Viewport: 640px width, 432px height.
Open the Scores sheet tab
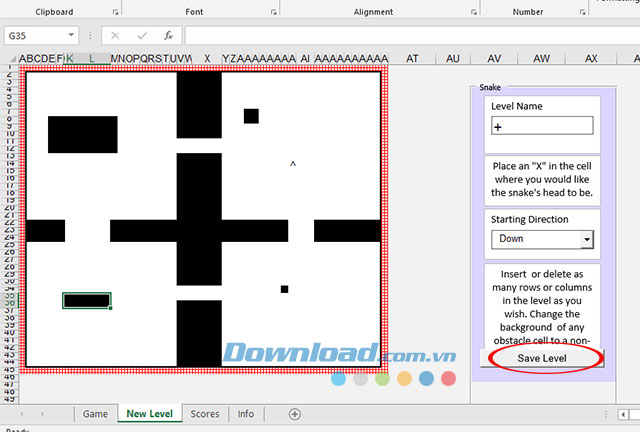[x=205, y=414]
